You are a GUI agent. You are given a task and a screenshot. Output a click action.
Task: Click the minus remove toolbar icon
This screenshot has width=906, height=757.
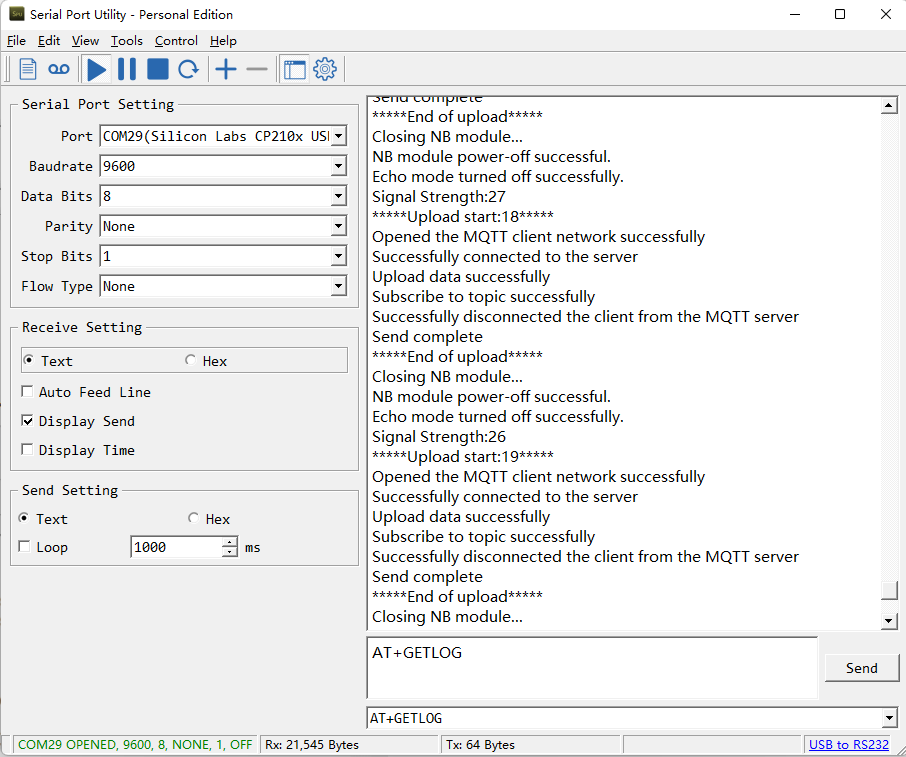tap(257, 69)
